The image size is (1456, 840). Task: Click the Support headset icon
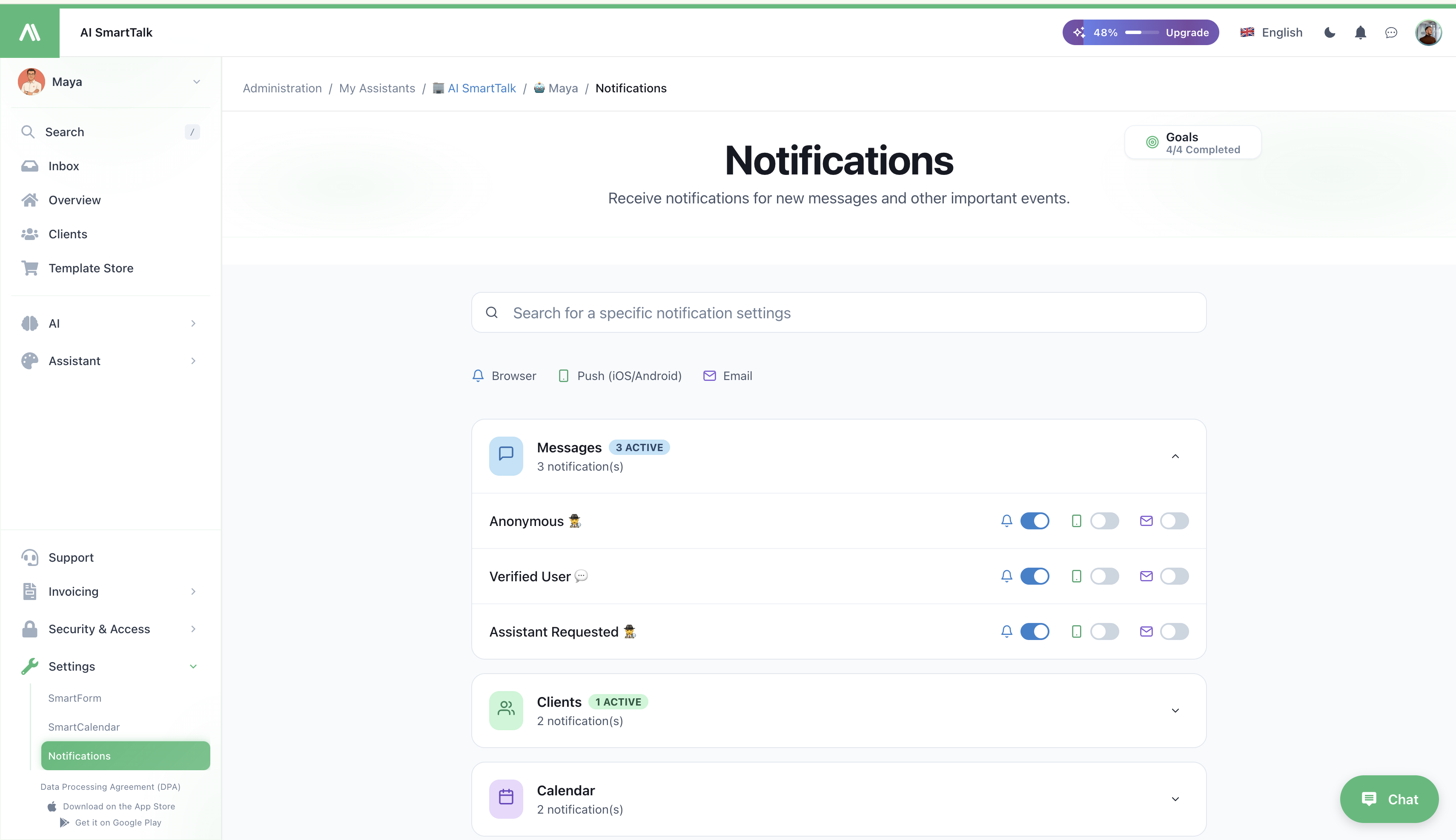coord(29,558)
